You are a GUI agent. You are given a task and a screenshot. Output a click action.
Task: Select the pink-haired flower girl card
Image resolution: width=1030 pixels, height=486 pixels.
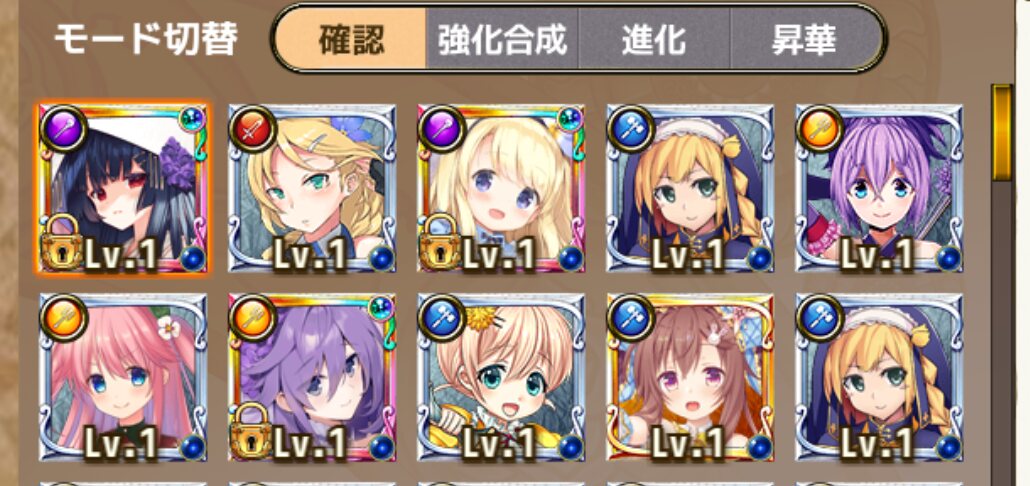[123, 377]
